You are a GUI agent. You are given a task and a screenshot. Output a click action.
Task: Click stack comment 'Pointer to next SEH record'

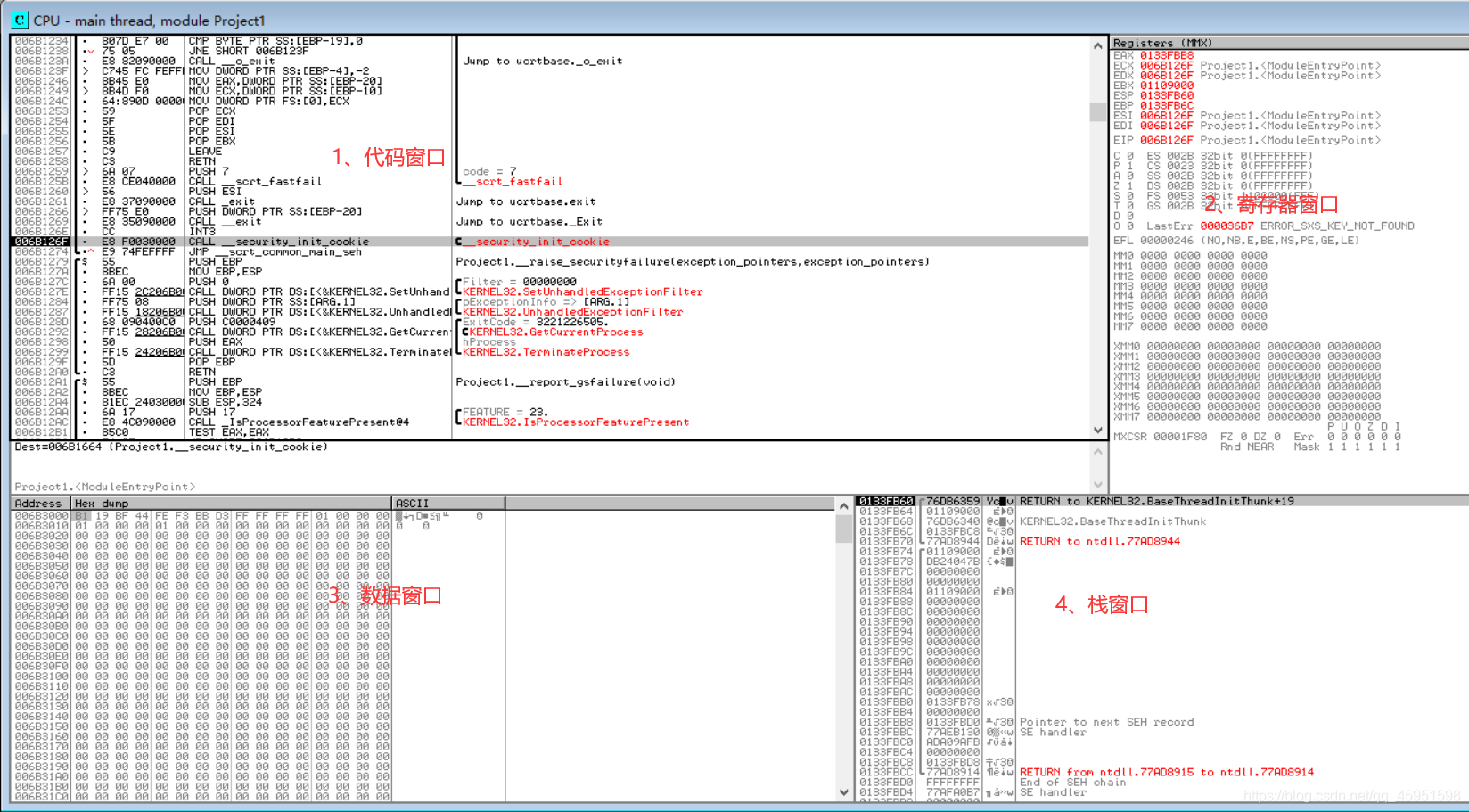tap(1106, 722)
